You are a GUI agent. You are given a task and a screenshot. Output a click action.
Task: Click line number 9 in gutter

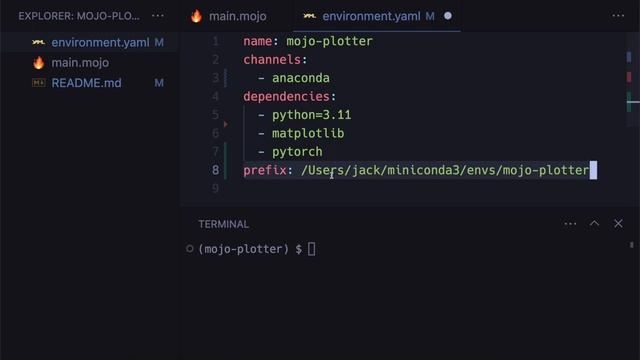(x=216, y=189)
